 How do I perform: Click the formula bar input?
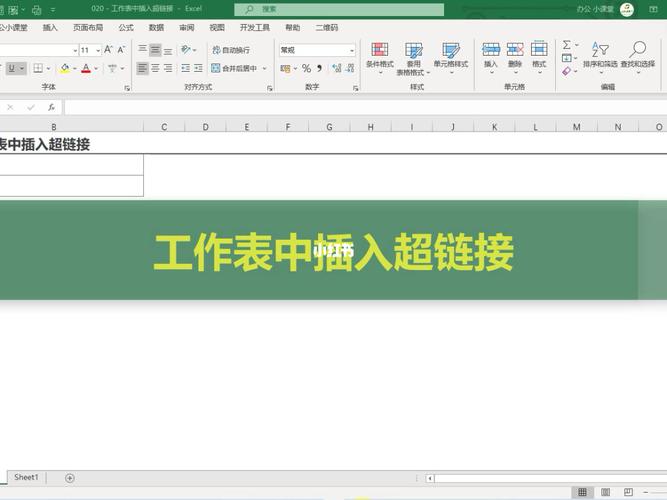tap(365, 107)
